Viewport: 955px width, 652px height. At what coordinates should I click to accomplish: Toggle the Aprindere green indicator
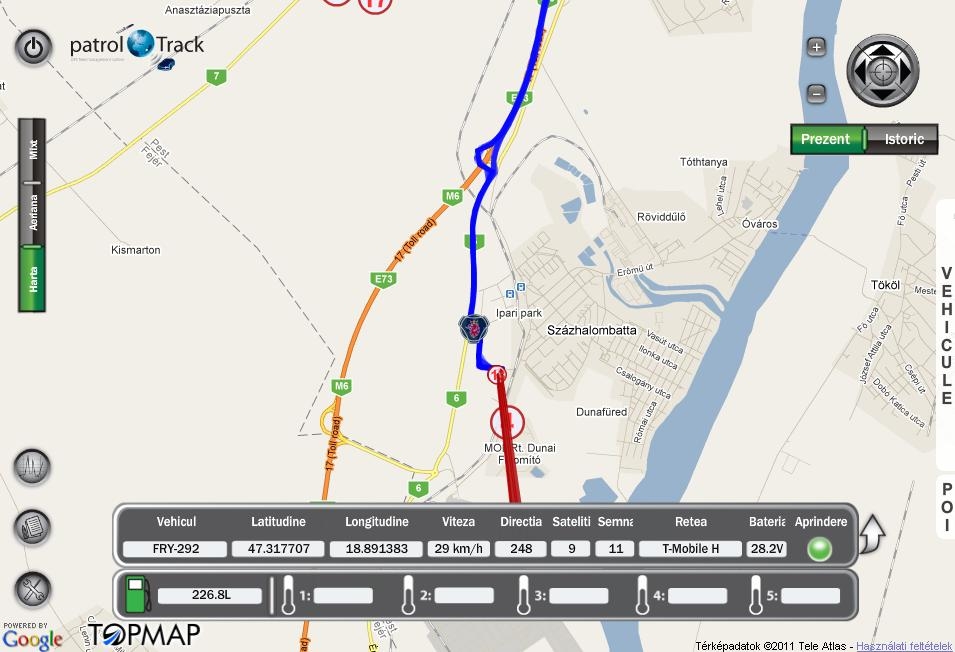tap(819, 549)
